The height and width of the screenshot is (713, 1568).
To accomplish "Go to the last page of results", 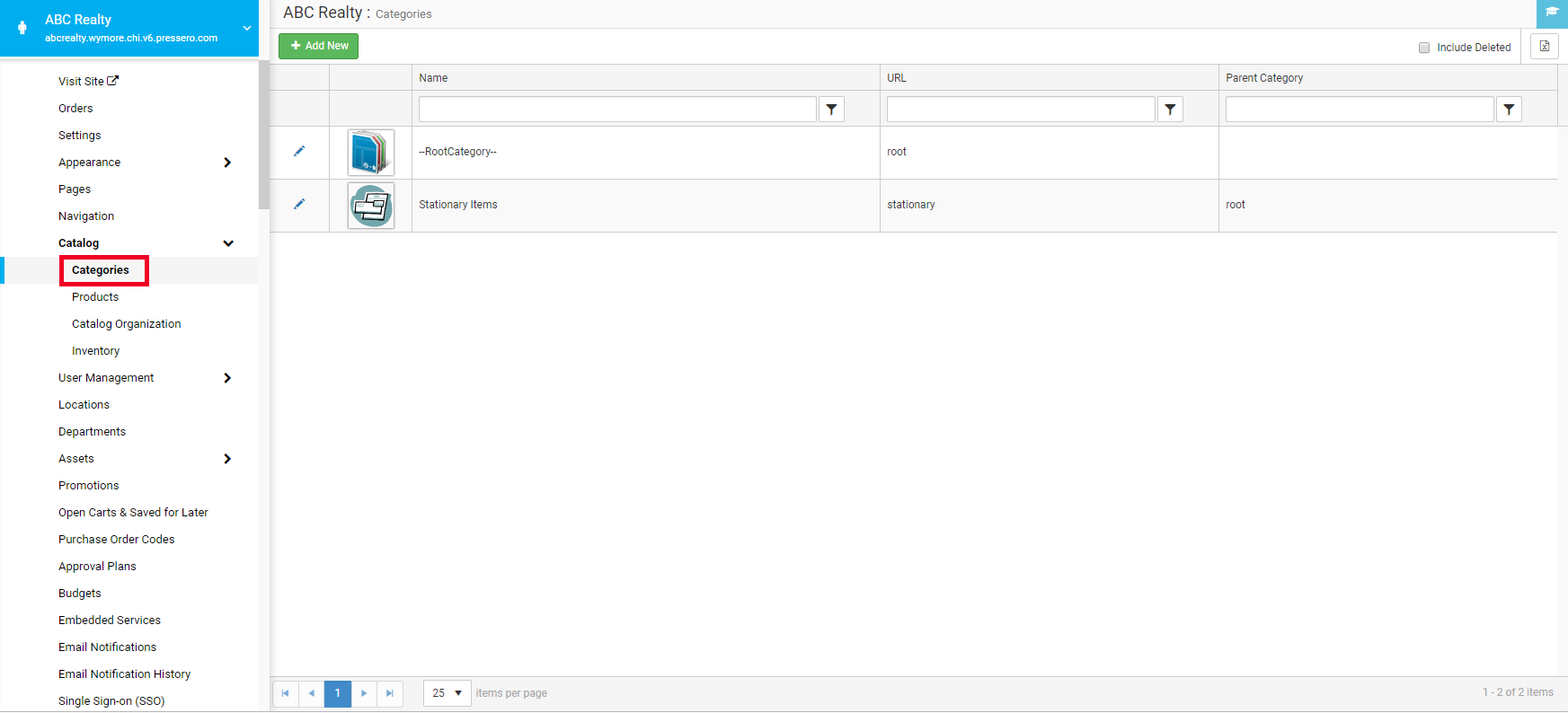I will click(390, 693).
